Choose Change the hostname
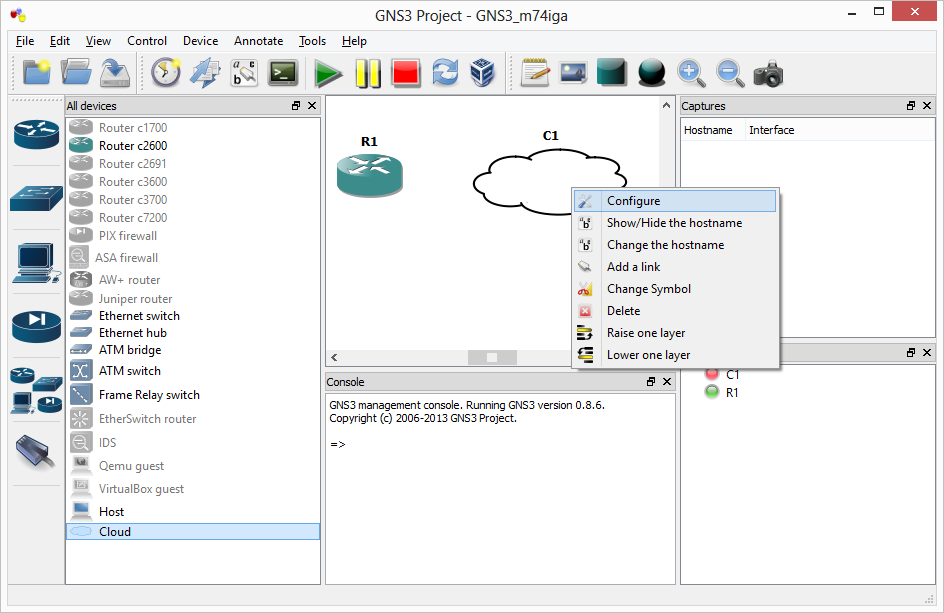The height and width of the screenshot is (613, 944). 675,245
